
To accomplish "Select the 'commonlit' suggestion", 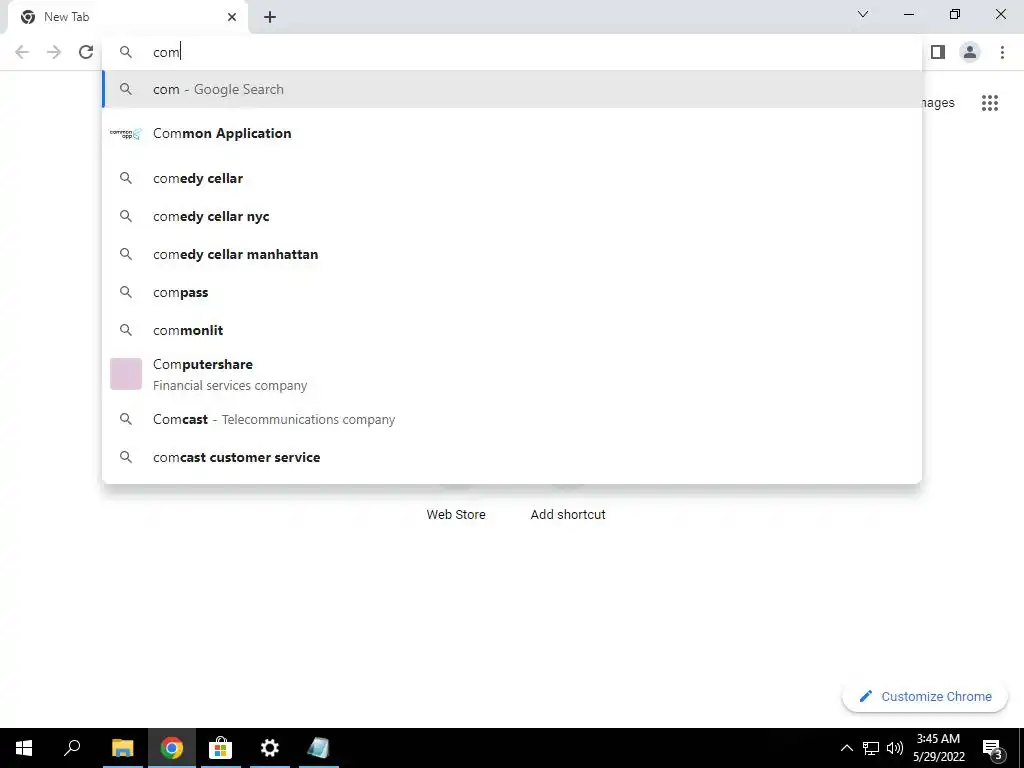I will pos(512,330).
